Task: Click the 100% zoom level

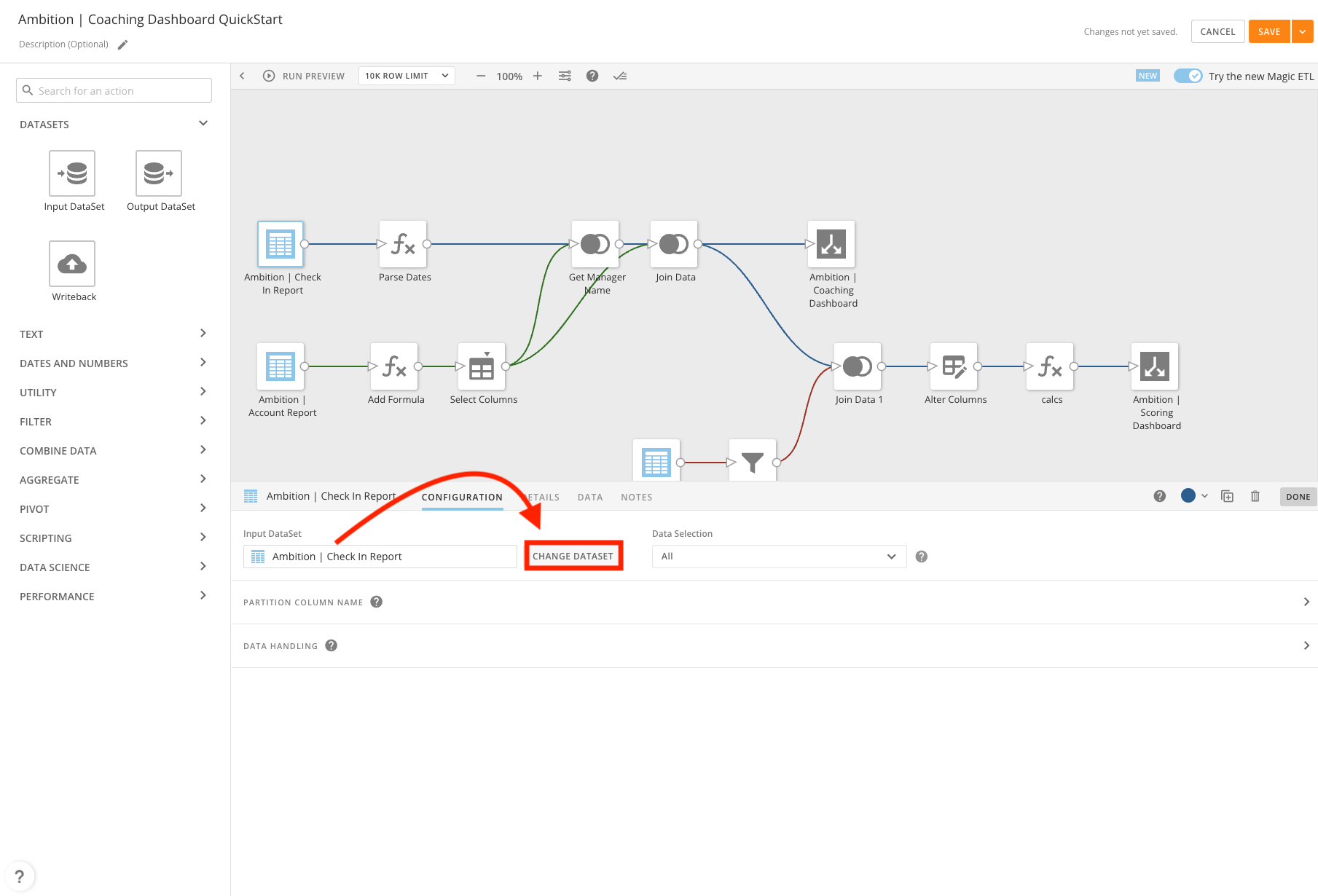Action: coord(509,76)
